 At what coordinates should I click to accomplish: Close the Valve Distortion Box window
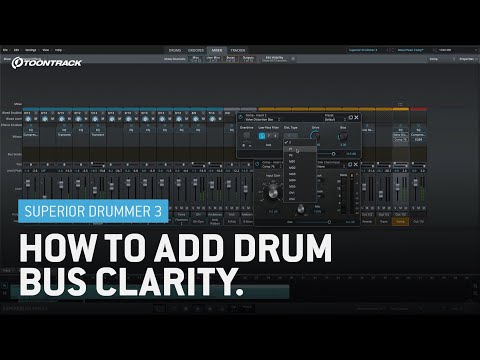pyautogui.click(x=356, y=117)
